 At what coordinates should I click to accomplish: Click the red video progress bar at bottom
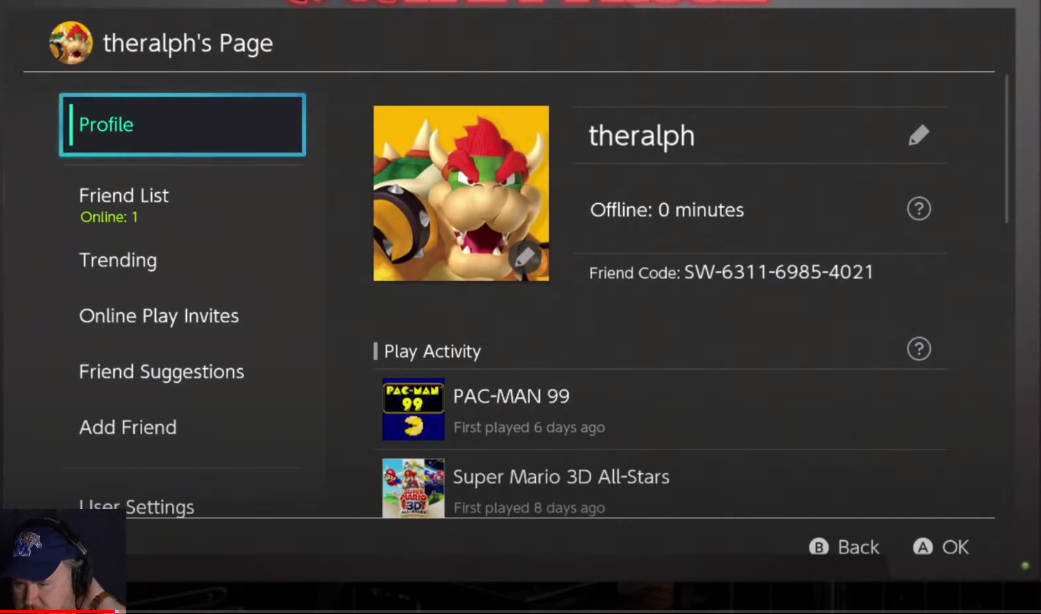click(x=60, y=611)
